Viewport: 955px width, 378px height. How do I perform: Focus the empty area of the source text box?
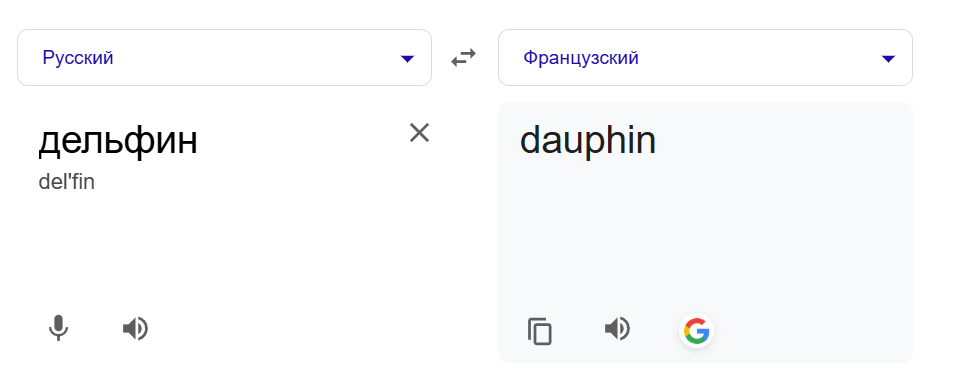click(x=225, y=250)
